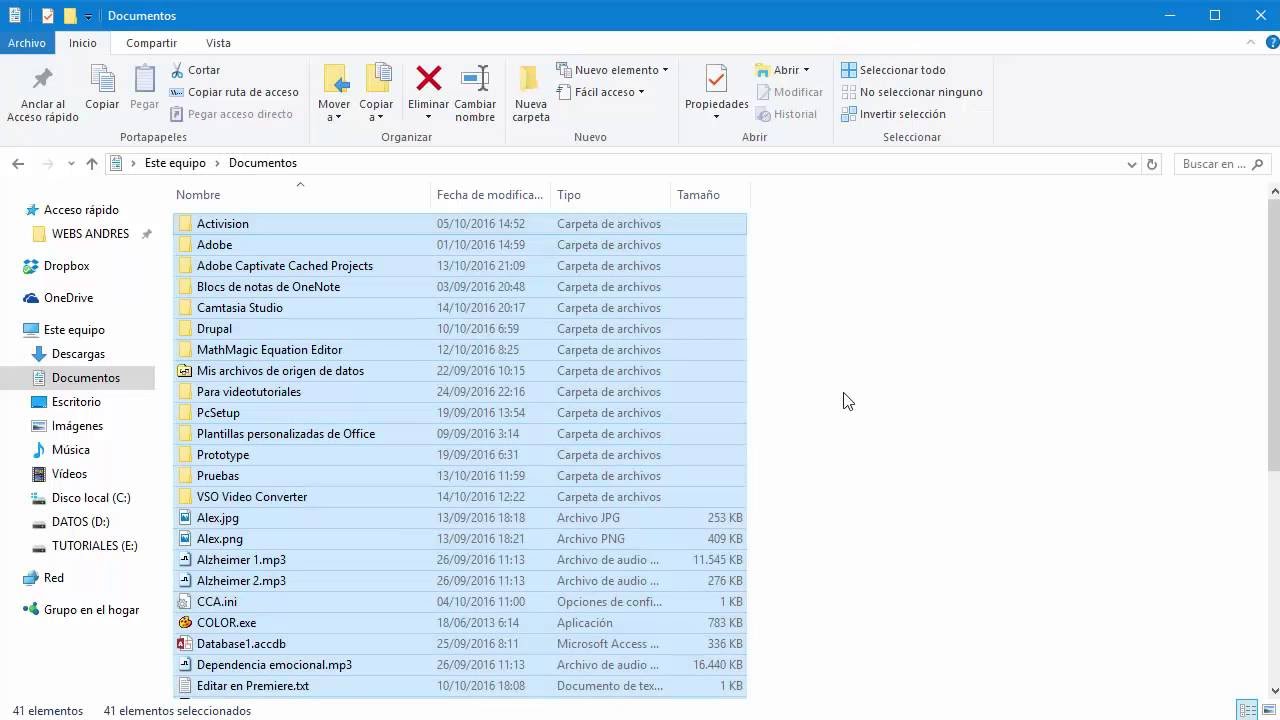Open TUTORIALES (E:) drive

94,546
